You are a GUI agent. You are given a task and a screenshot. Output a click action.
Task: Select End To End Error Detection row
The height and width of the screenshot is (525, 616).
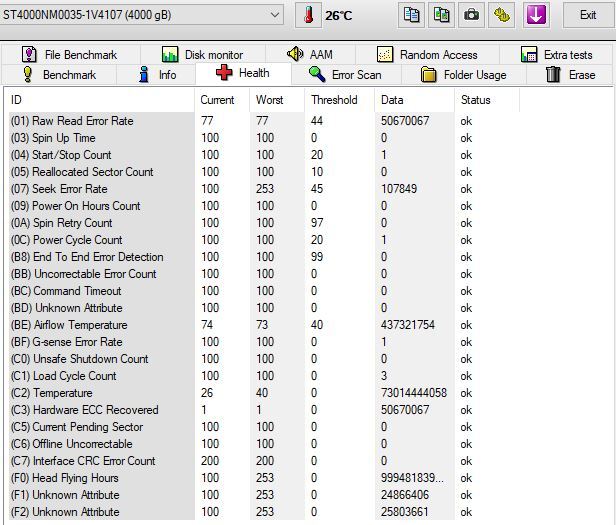(x=264, y=257)
